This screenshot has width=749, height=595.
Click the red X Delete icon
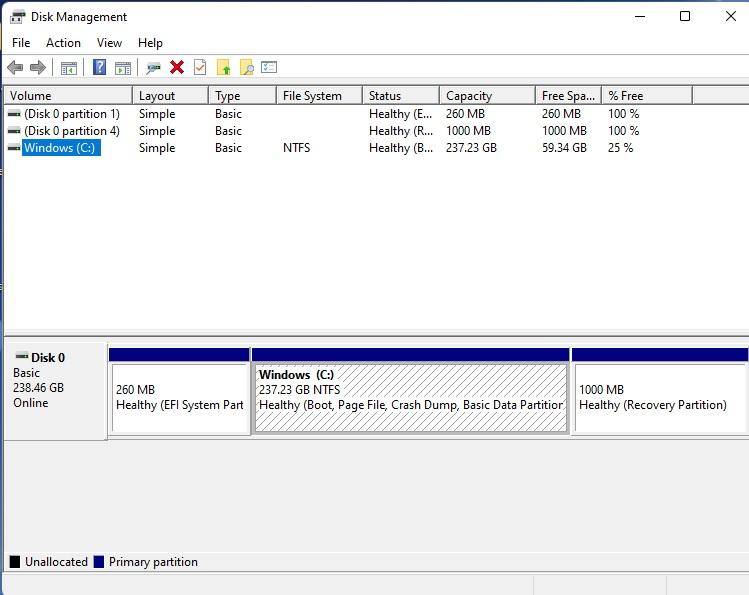(x=177, y=67)
